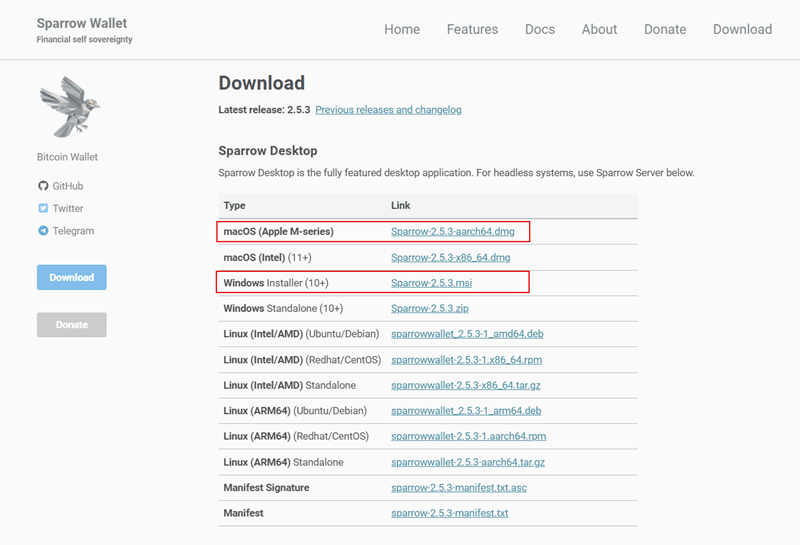The width and height of the screenshot is (800, 545).
Task: Click the 'Sparrow Desktop' section heading
Action: pos(268,151)
